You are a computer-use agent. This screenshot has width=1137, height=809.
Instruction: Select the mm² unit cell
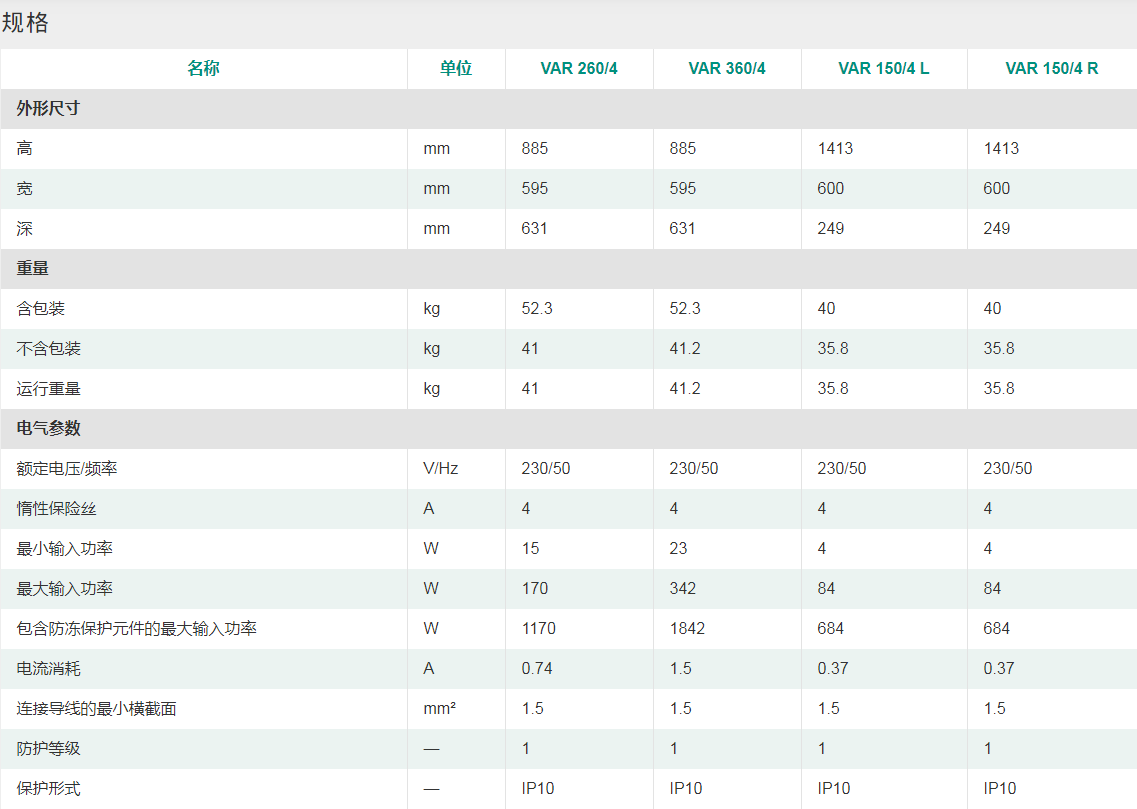pos(439,709)
